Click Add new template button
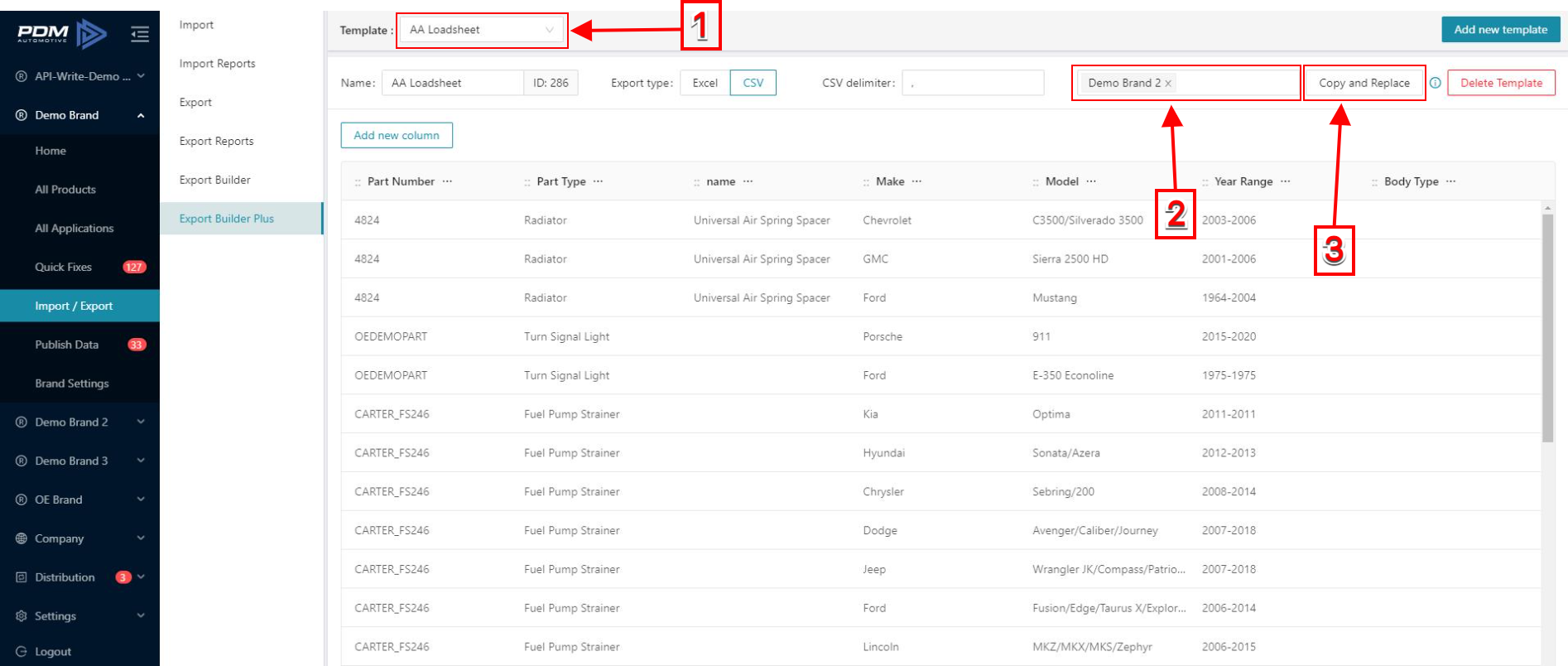The height and width of the screenshot is (666, 1568). click(1500, 30)
